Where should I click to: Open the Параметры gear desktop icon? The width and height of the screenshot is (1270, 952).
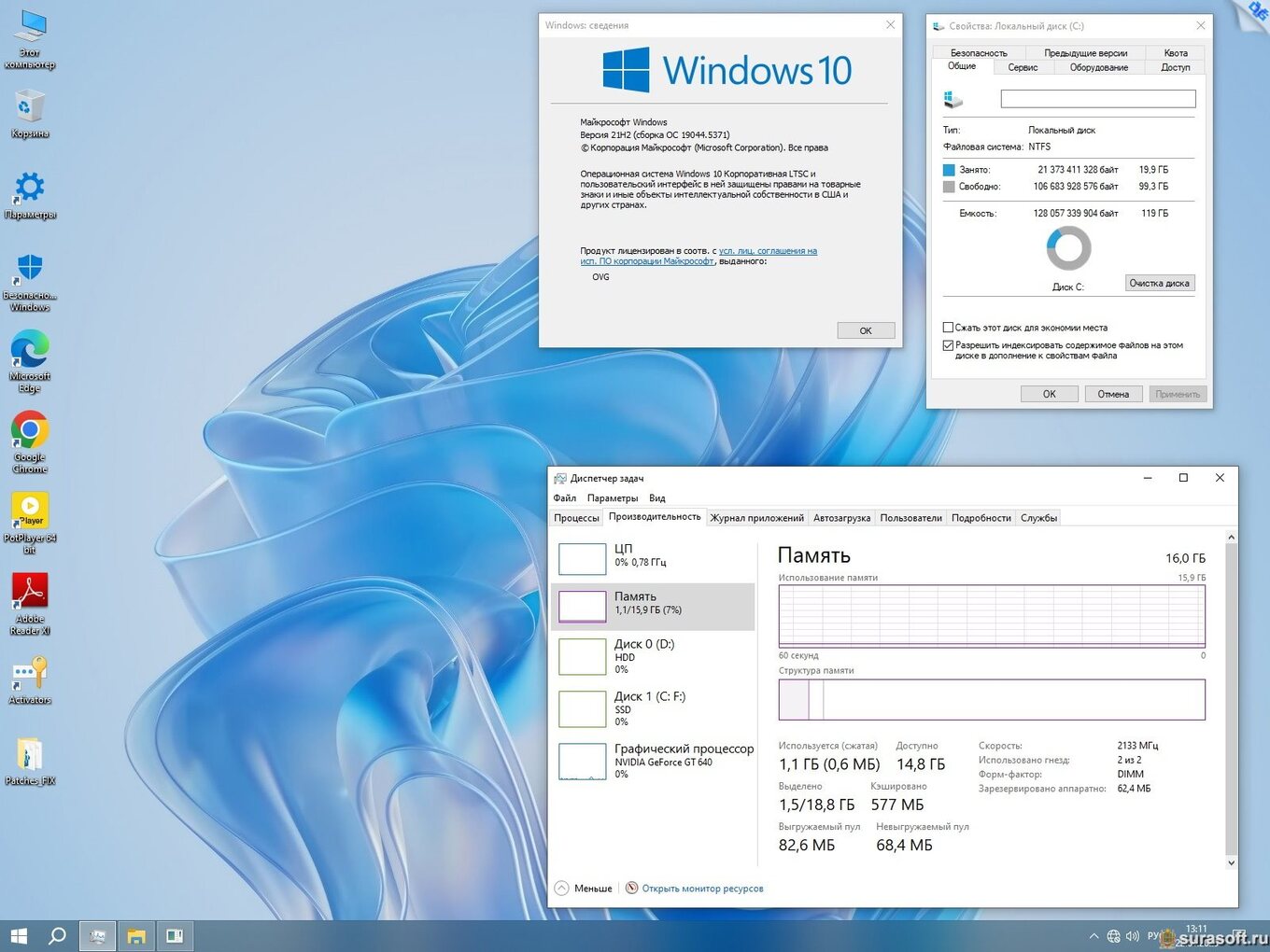click(30, 194)
